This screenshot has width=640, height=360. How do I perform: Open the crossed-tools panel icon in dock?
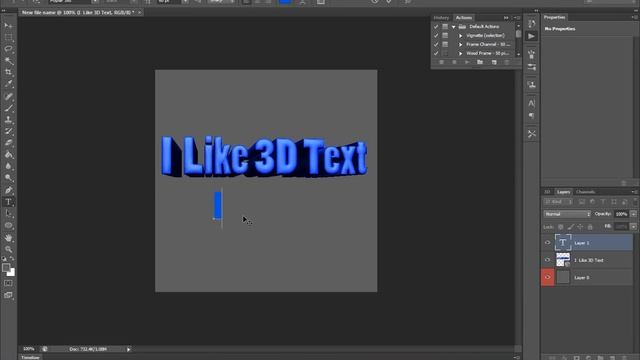coord(531,134)
